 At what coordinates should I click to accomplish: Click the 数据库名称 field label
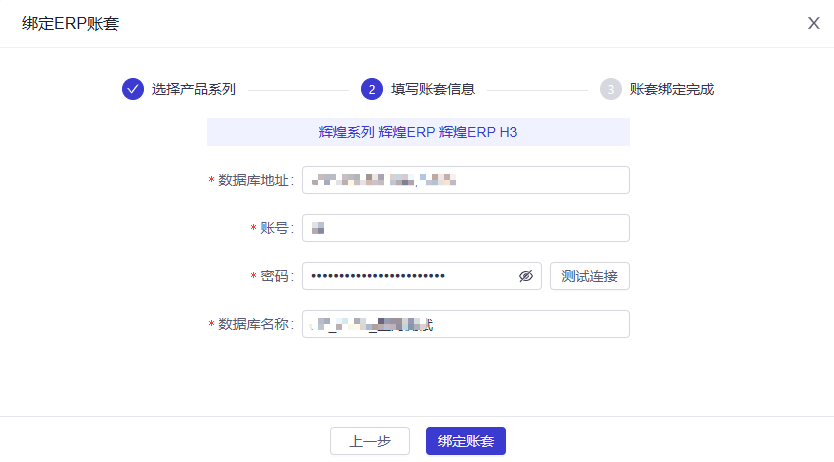255,324
